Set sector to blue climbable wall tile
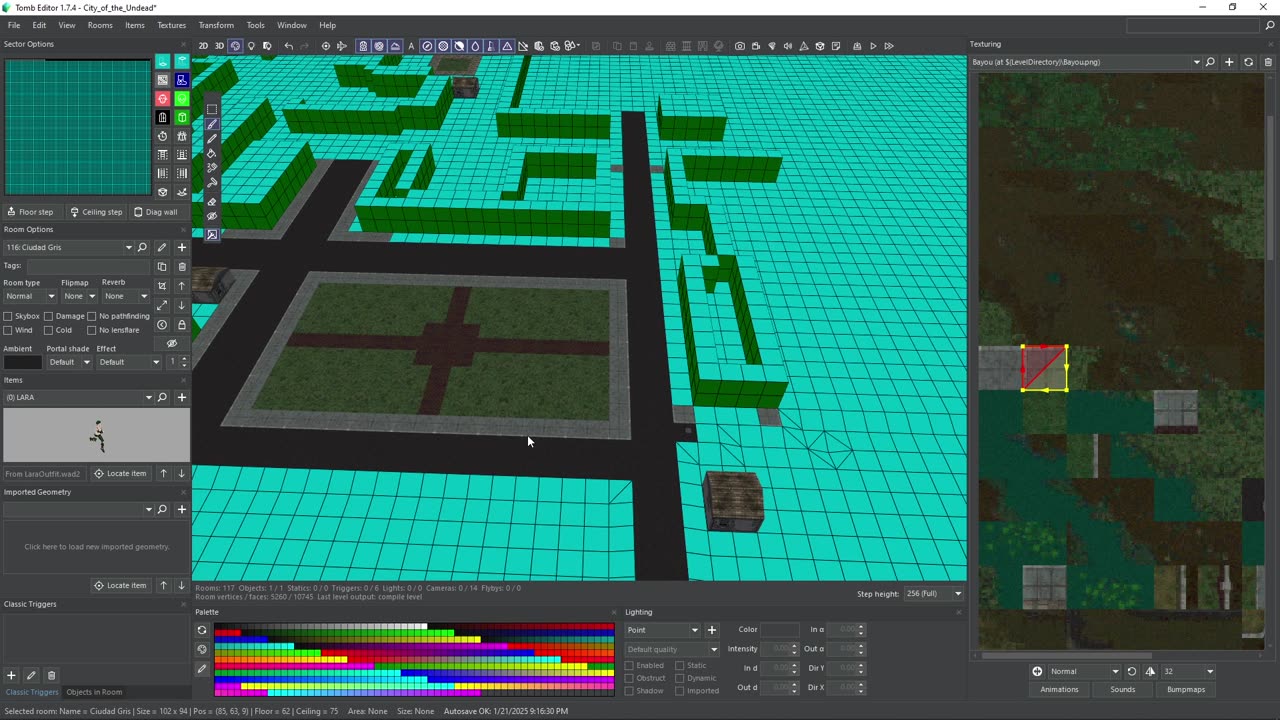 pos(182,80)
